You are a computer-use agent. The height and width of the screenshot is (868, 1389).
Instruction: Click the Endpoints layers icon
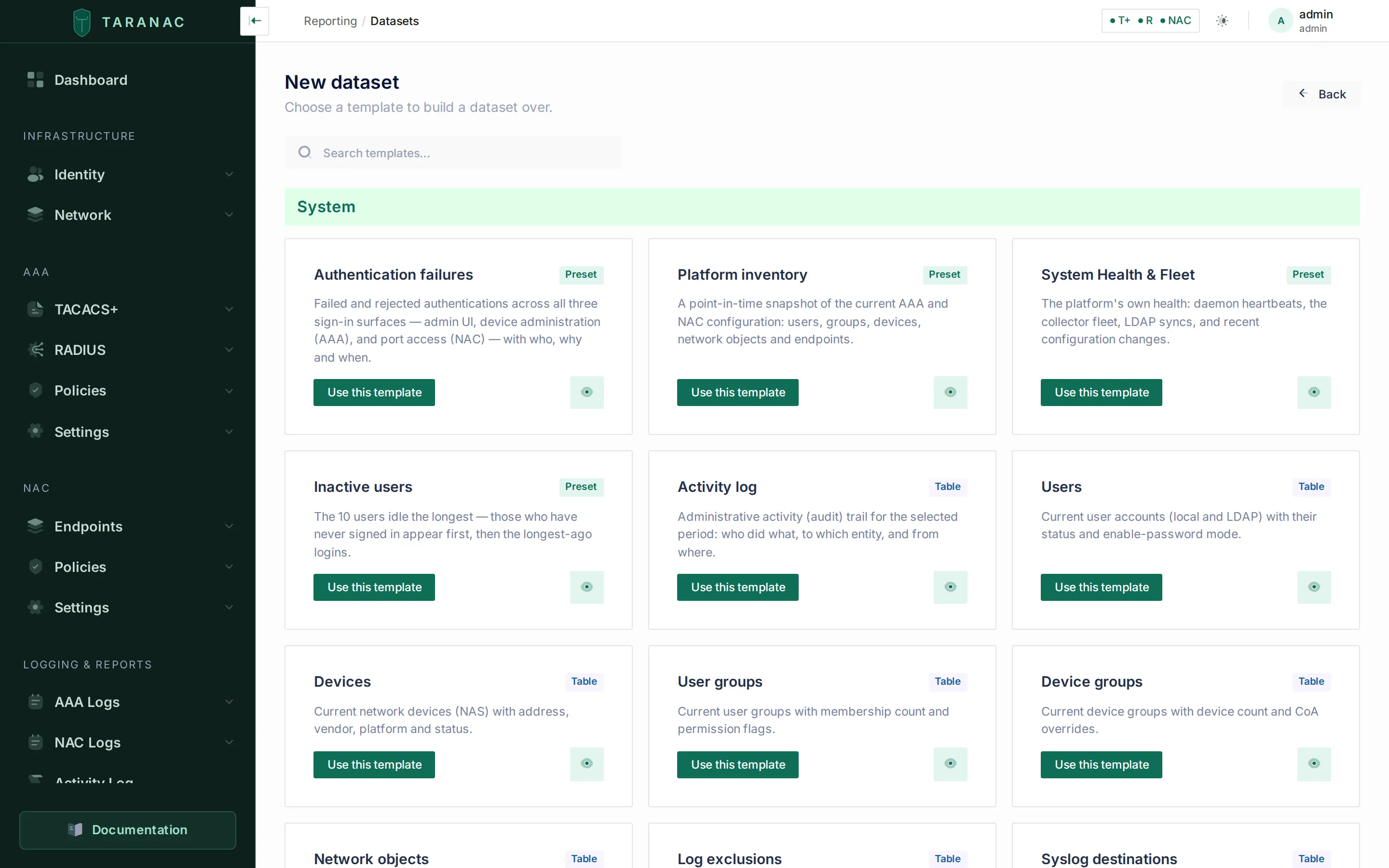35,526
